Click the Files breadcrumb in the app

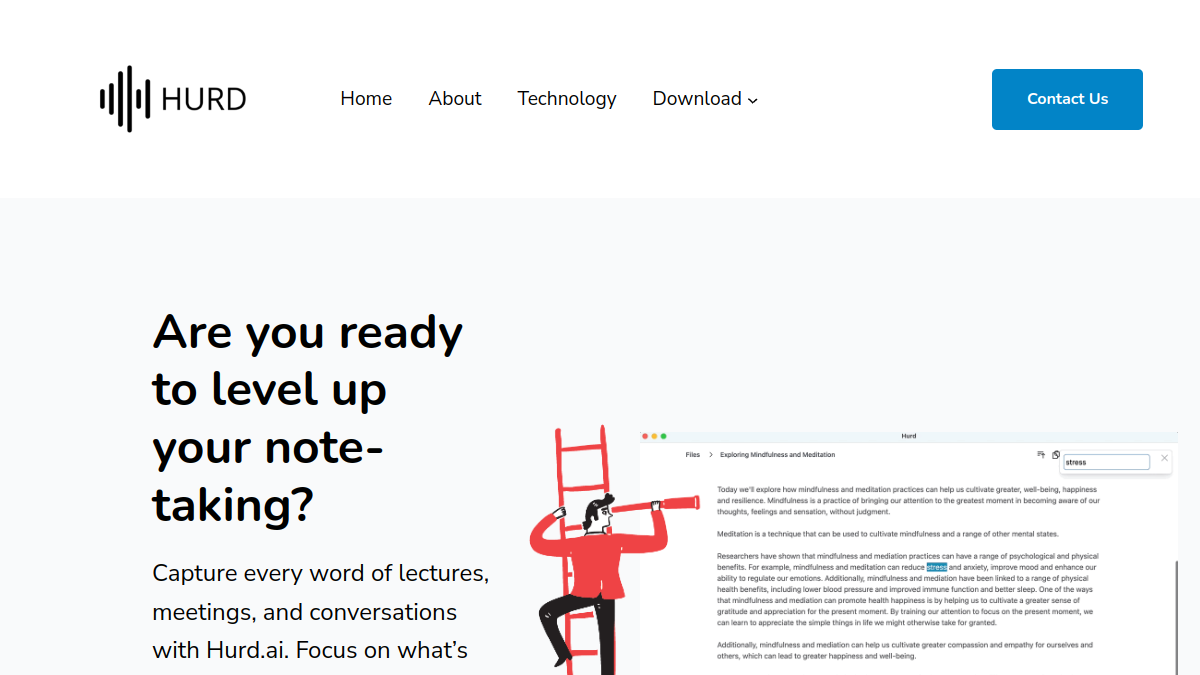(x=693, y=455)
